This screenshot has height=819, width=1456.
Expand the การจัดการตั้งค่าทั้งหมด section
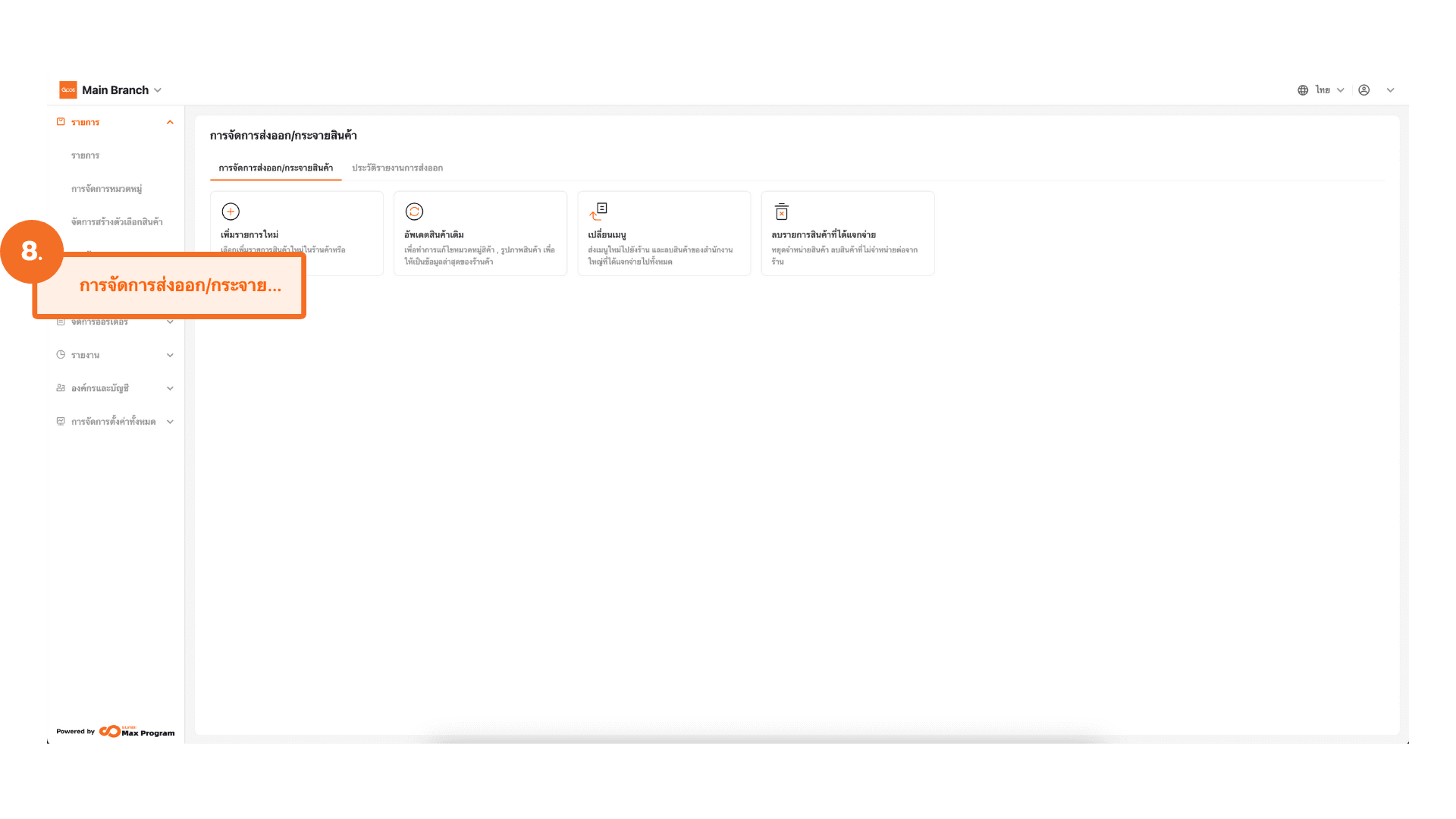pos(170,422)
